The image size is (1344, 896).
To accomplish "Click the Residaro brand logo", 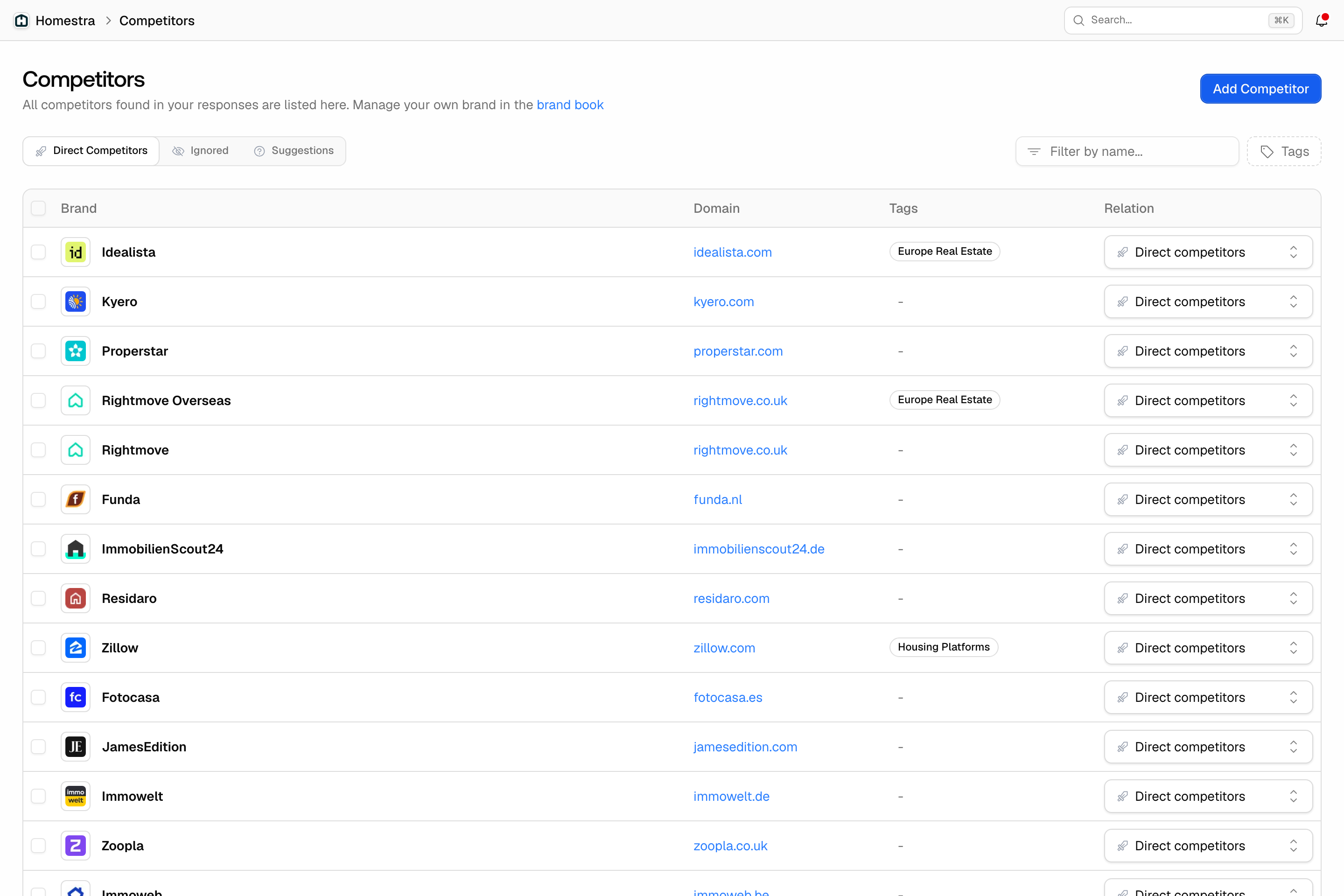I will point(76,598).
